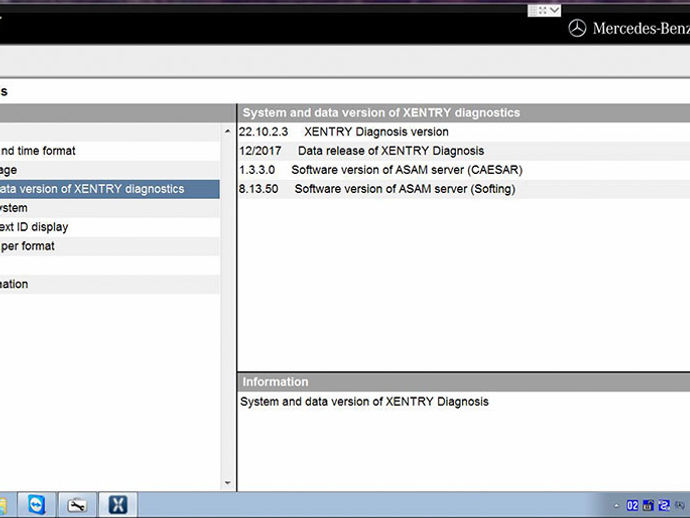The height and width of the screenshot is (518, 690).
Task: Select the 'ext ID display' settings entry
Action: (x=110, y=227)
